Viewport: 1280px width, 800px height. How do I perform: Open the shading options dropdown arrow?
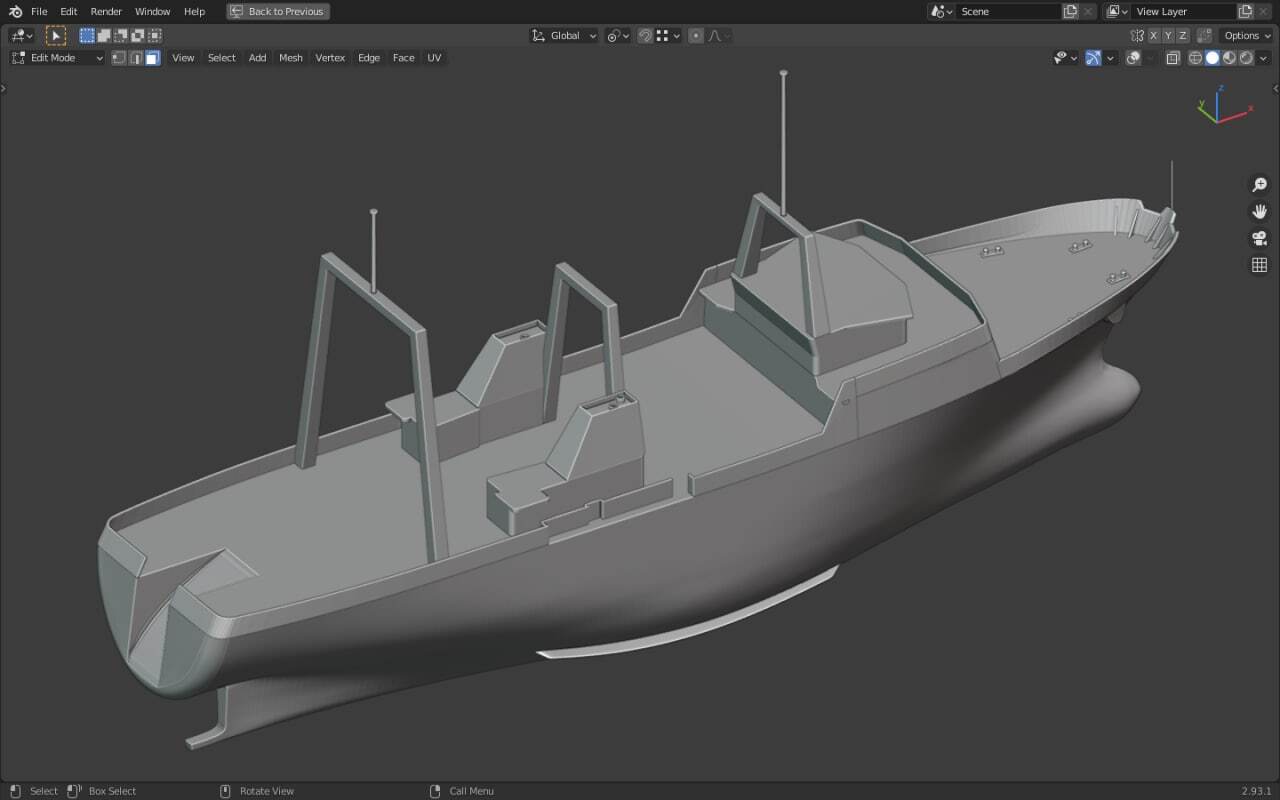pyautogui.click(x=1265, y=58)
